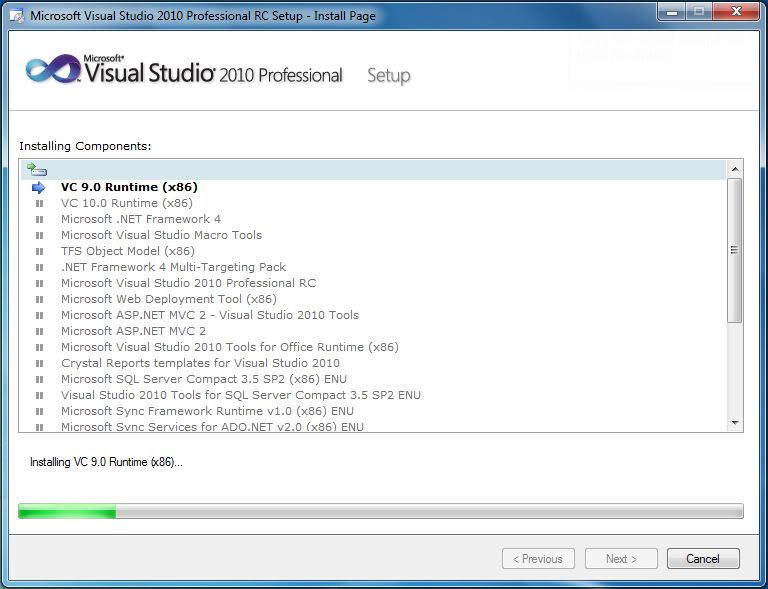Select Microsoft Web Deployment Tool (x86)
The image size is (768, 589).
point(168,299)
